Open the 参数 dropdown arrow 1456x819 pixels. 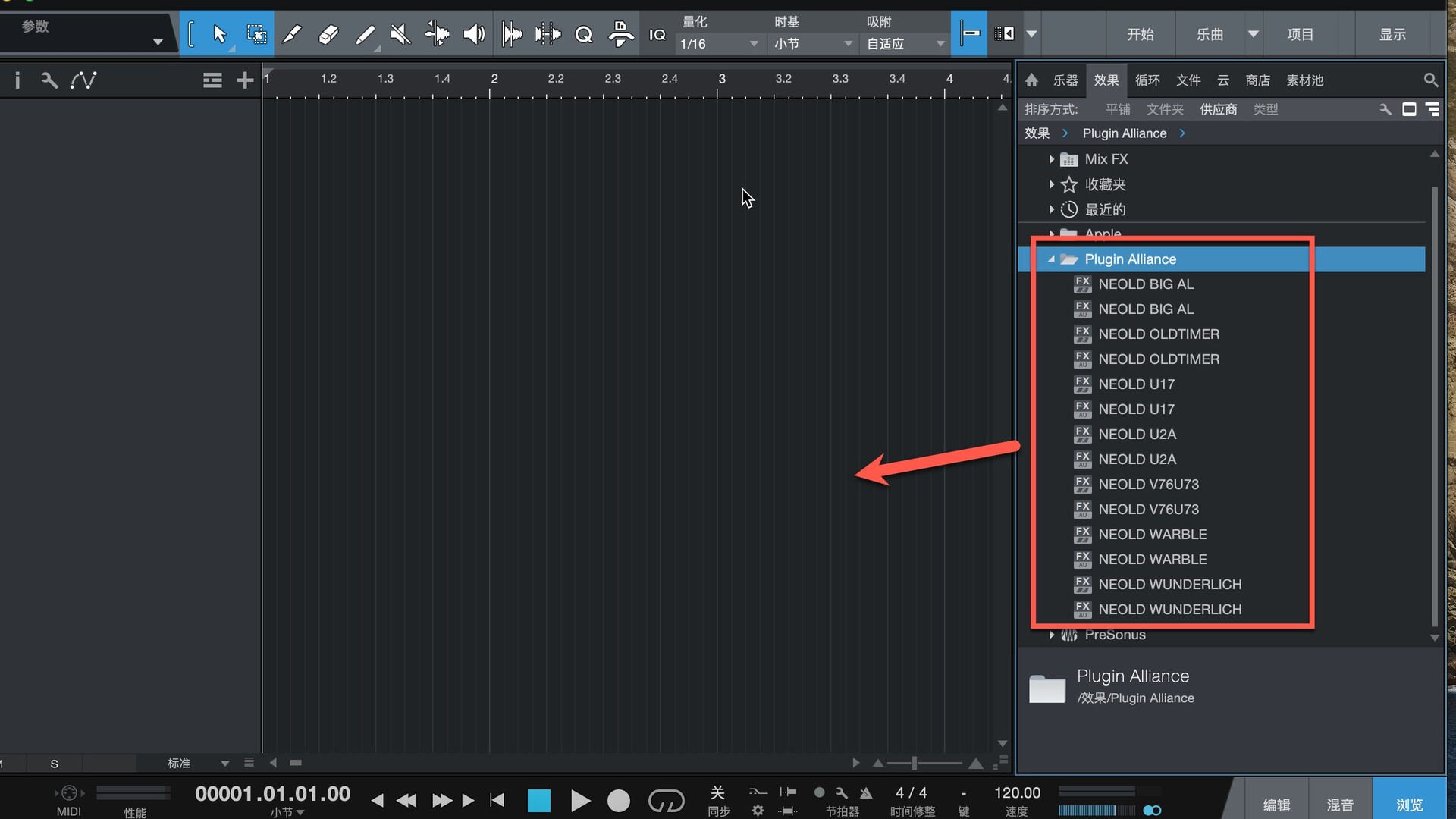click(158, 42)
